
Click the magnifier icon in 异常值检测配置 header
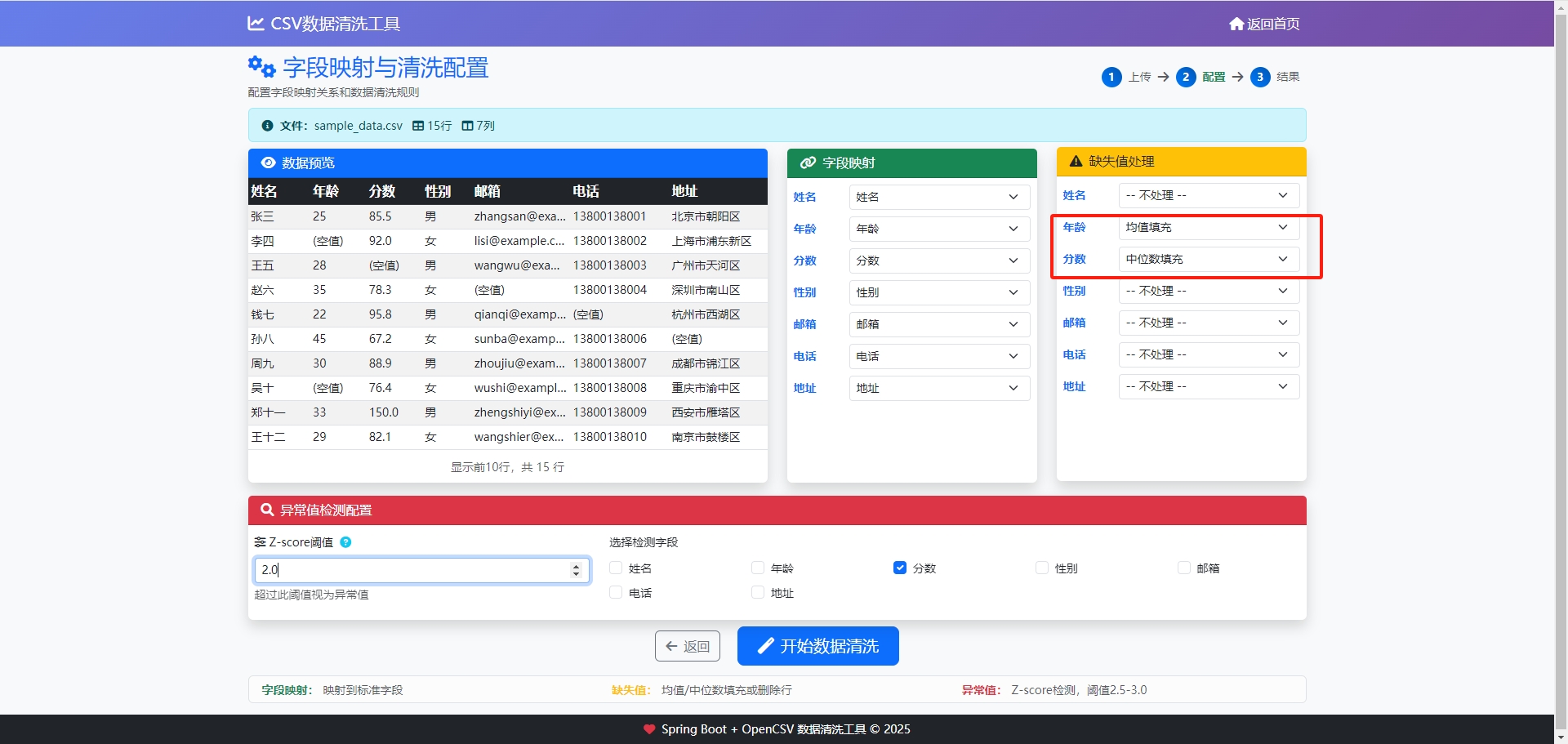pos(267,510)
